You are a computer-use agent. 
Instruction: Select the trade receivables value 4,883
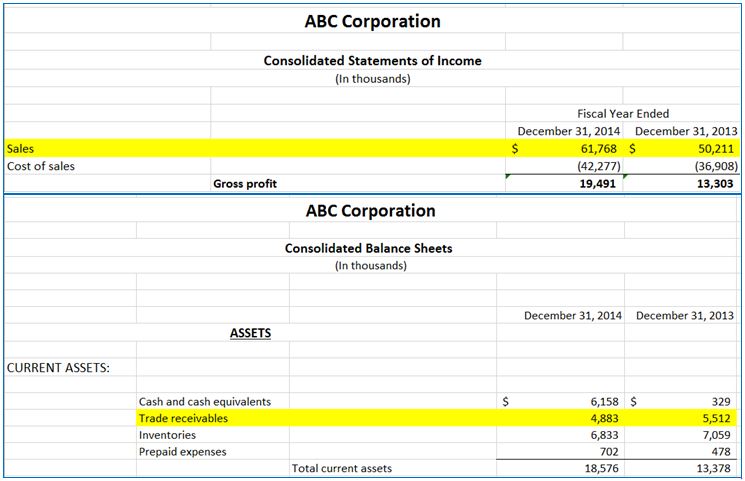[x=604, y=418]
